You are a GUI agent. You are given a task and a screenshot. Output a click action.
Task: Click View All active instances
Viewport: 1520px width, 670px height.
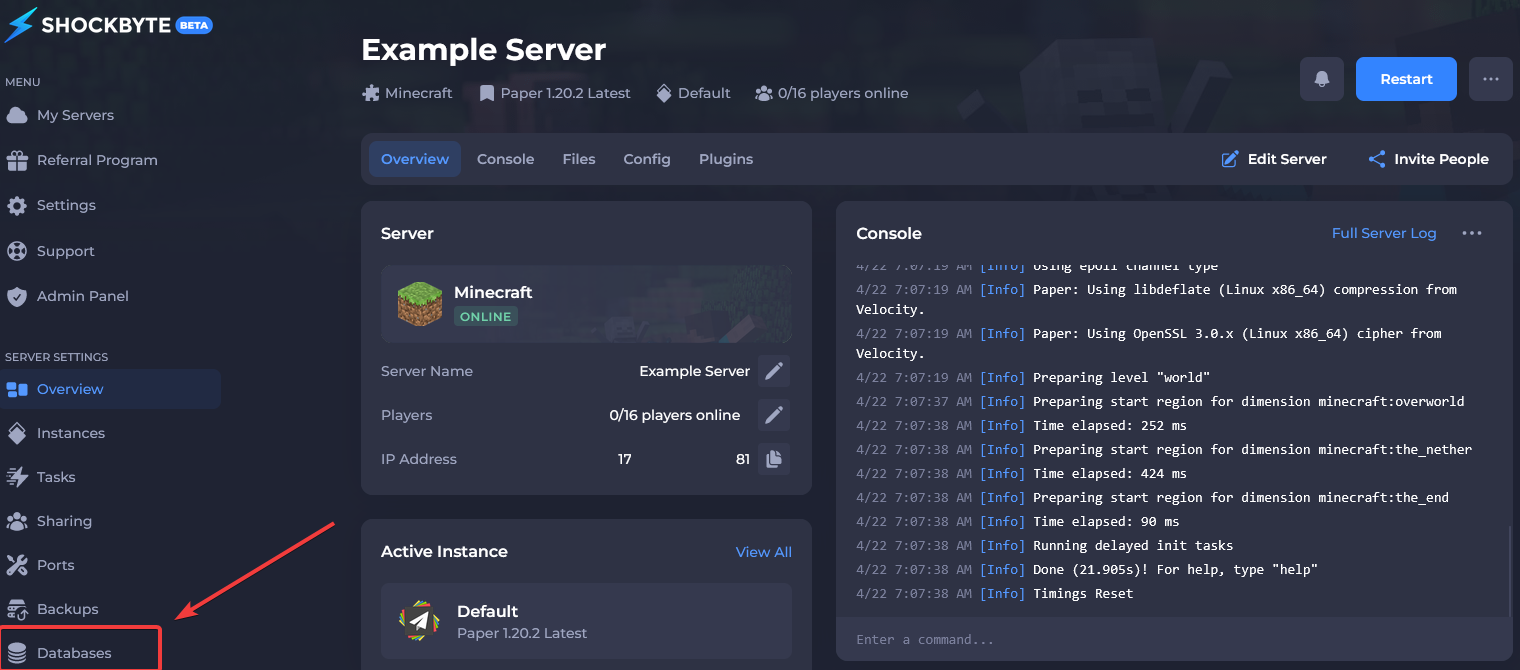[x=763, y=552]
